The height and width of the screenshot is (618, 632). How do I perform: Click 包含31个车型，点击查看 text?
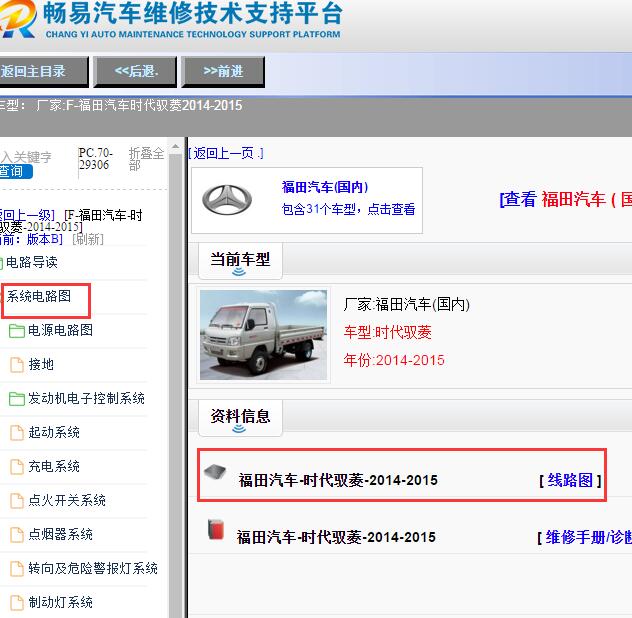click(348, 209)
